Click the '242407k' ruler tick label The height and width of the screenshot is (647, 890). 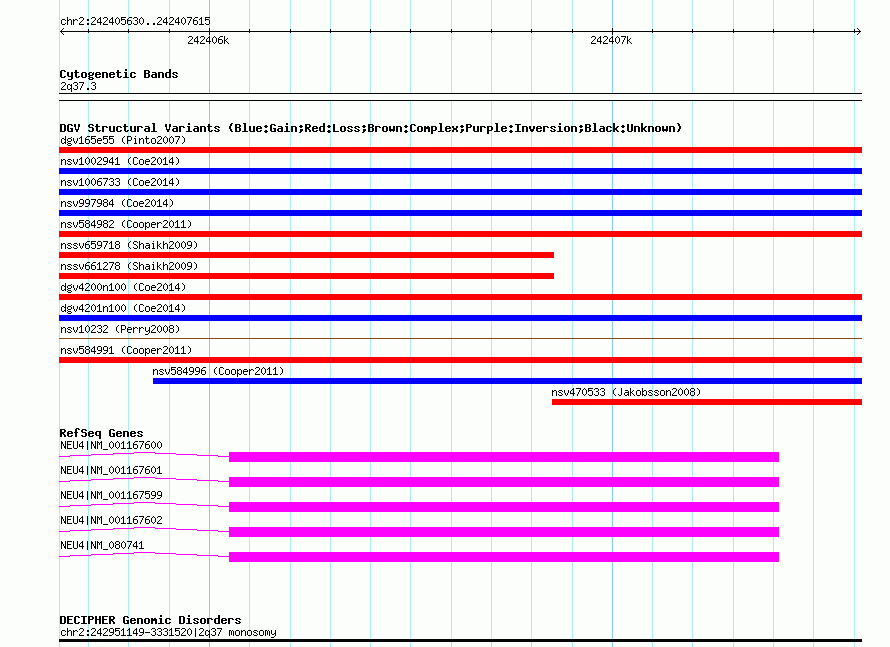[611, 40]
